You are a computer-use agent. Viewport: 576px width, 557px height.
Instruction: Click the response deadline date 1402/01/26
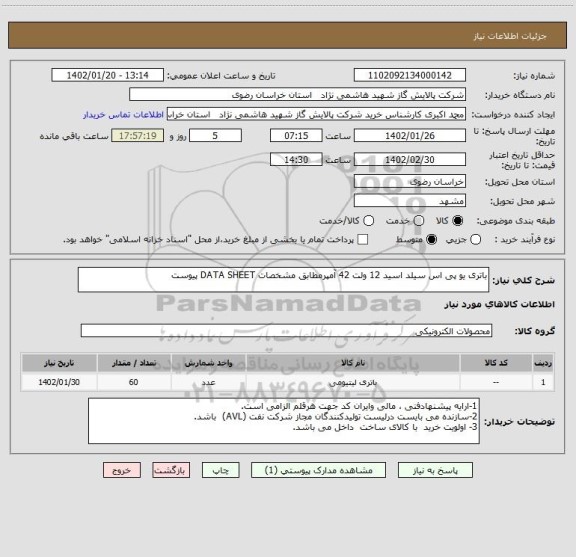click(x=410, y=136)
